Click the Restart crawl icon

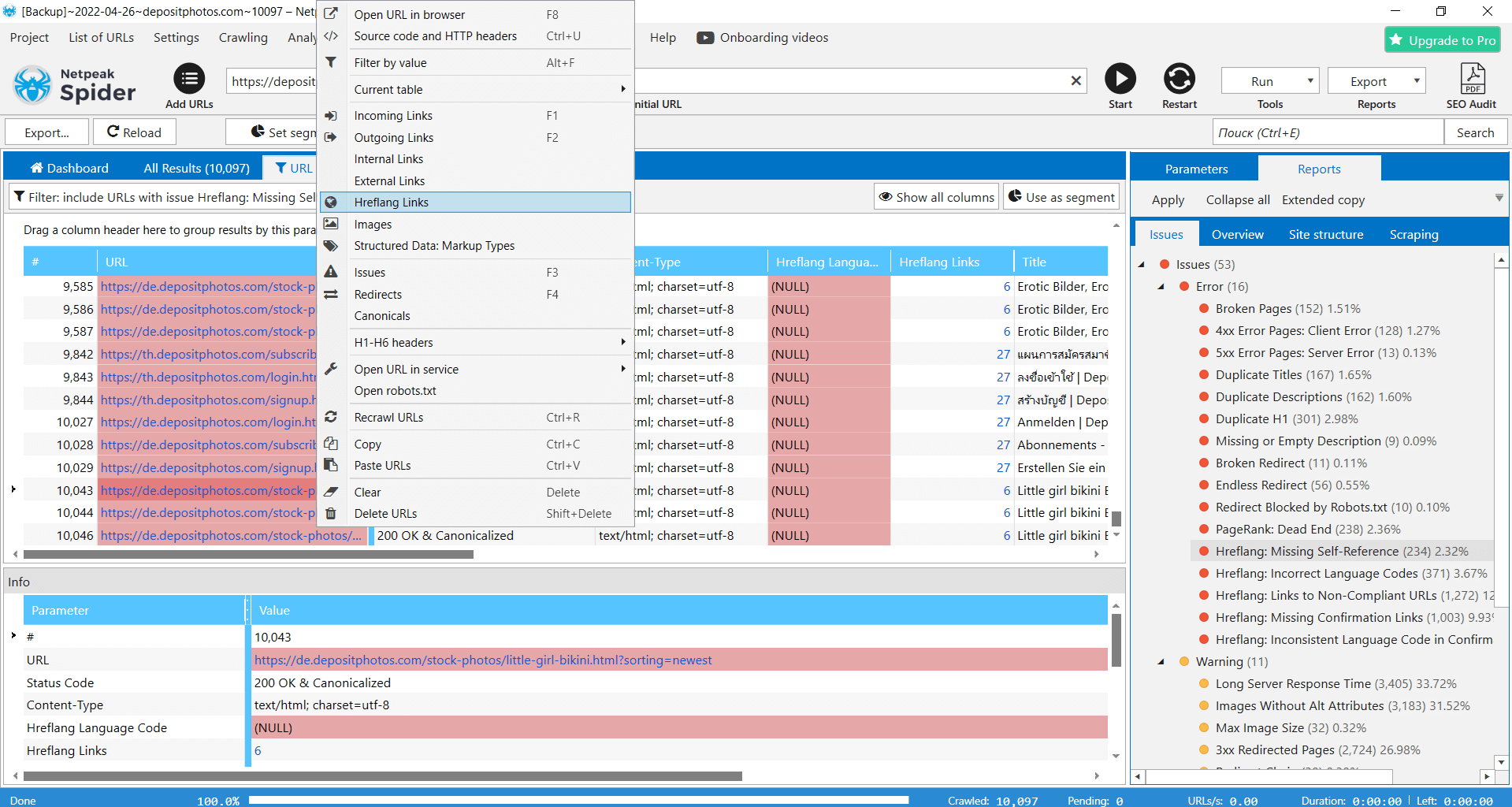[x=1180, y=78]
